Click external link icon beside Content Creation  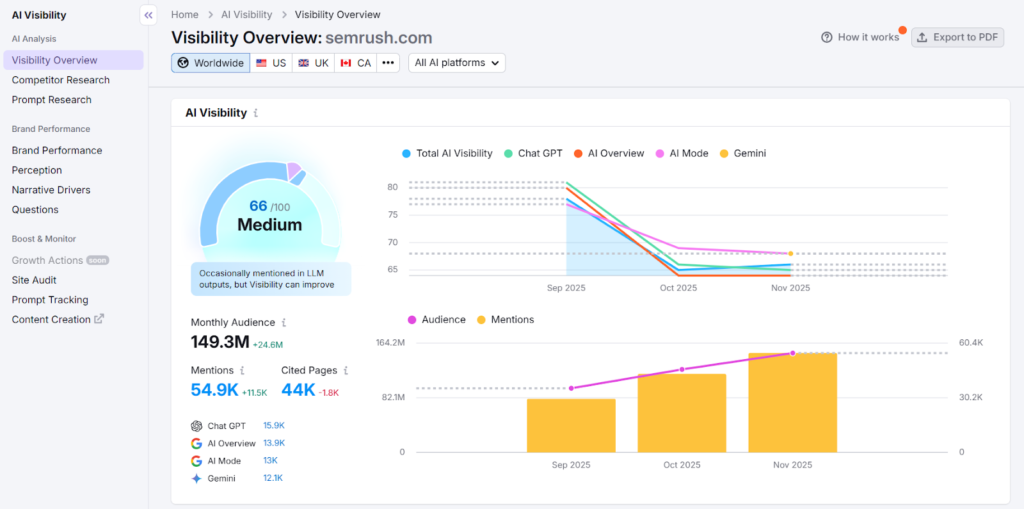99,320
